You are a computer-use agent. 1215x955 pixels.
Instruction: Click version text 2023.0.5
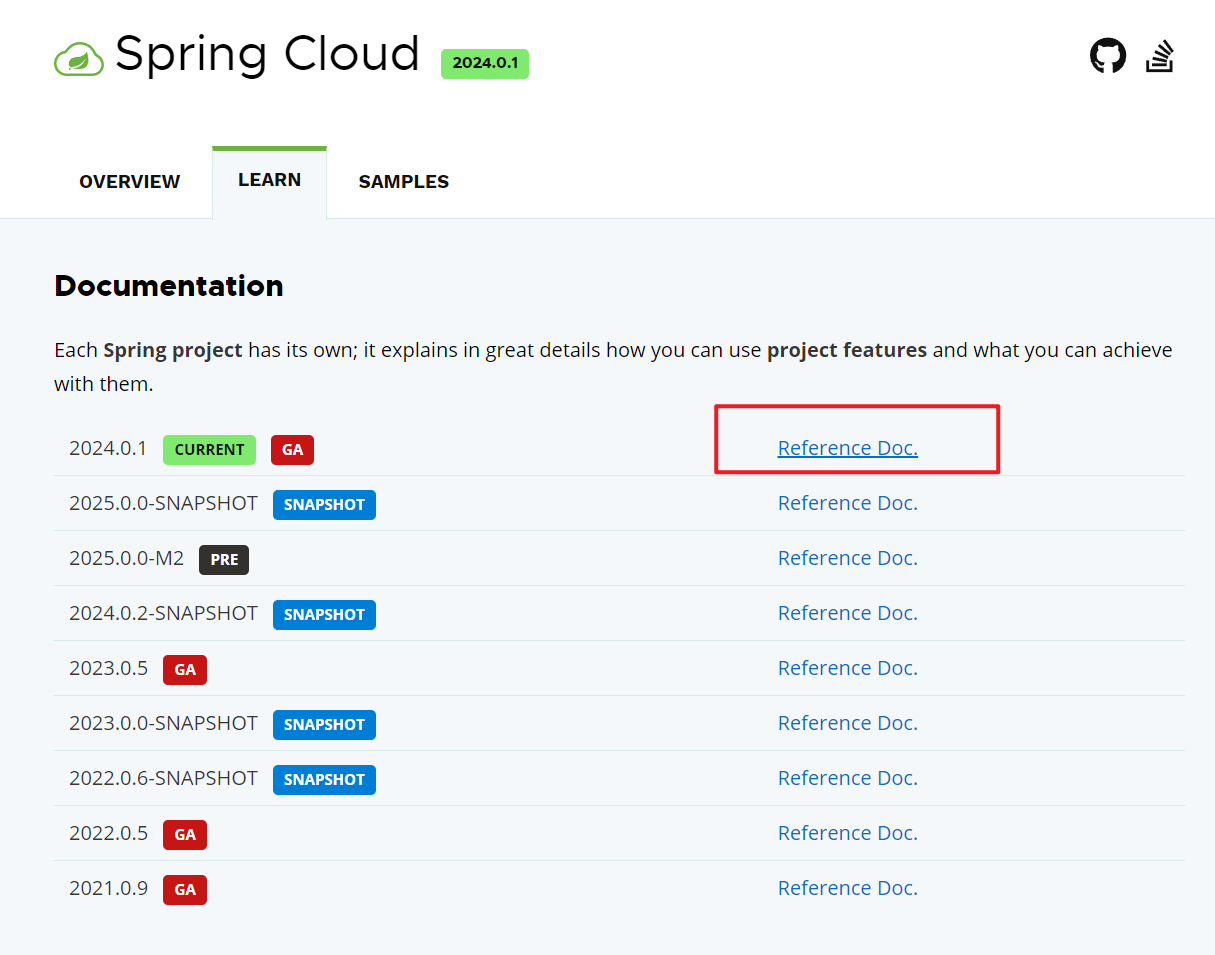[108, 668]
